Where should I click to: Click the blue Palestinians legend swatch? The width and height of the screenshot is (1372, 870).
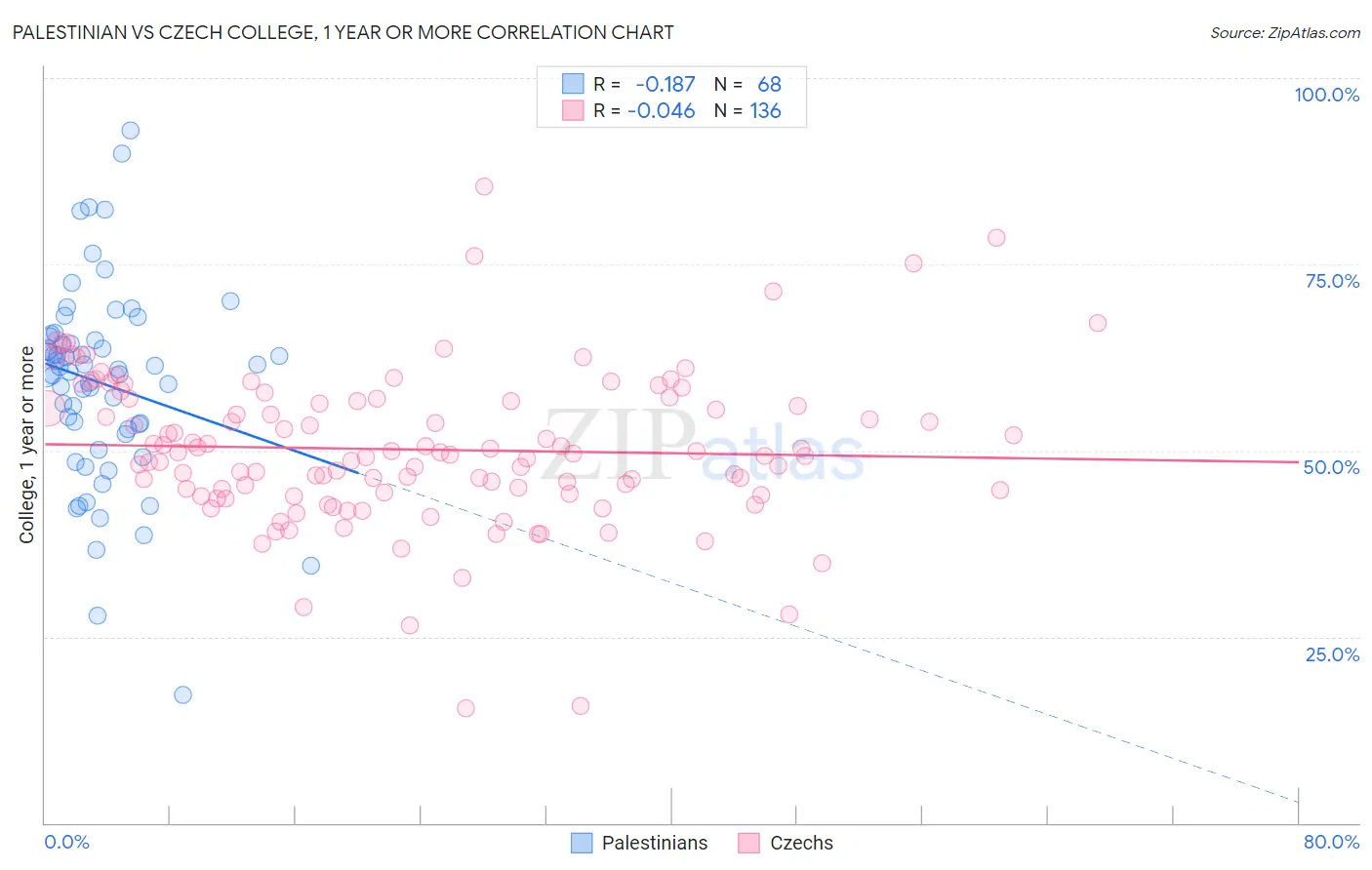click(x=582, y=843)
